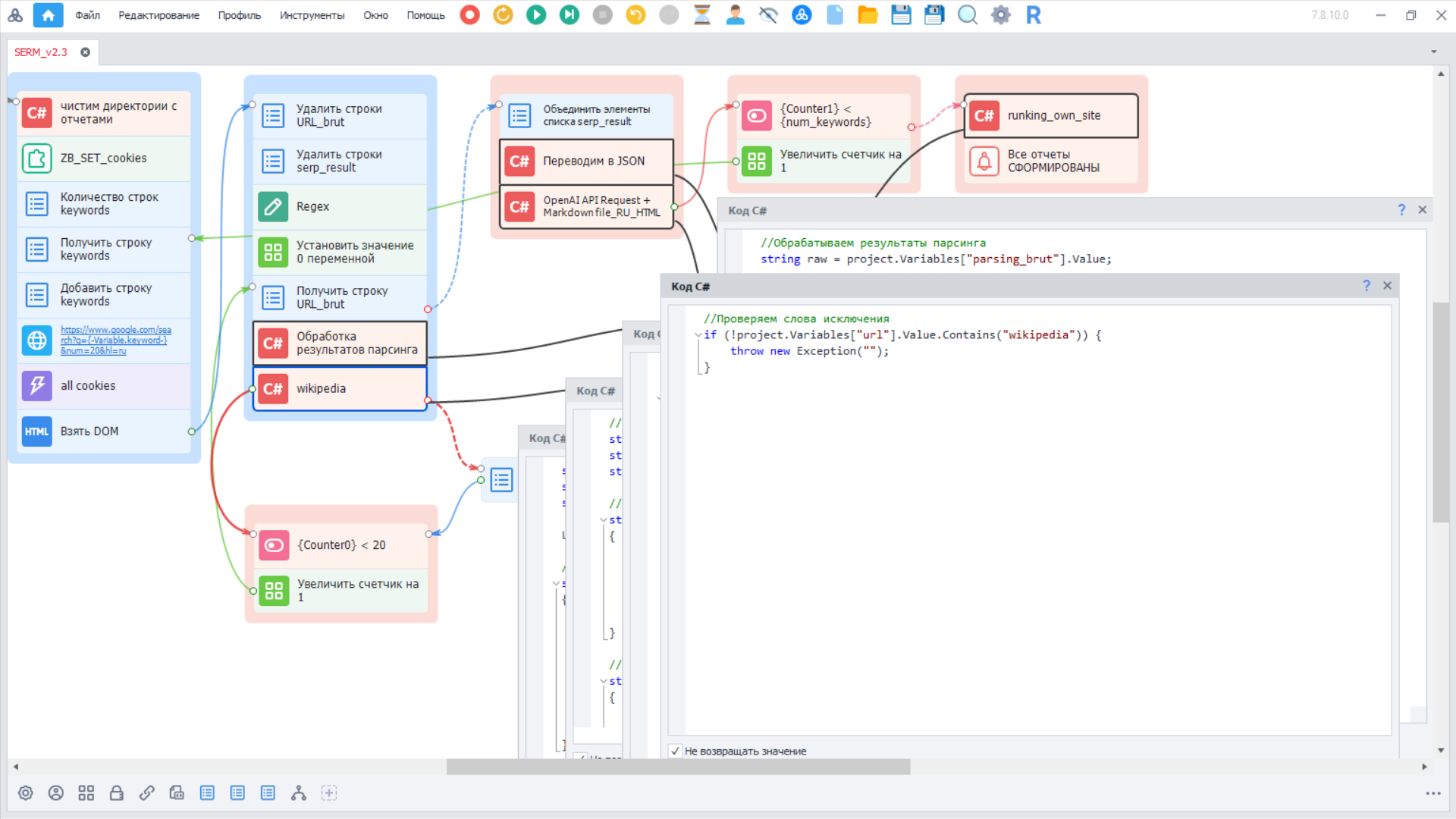Toggle 'Не возвращать значение' checkbox
Image resolution: width=1456 pixels, height=819 pixels.
(675, 751)
